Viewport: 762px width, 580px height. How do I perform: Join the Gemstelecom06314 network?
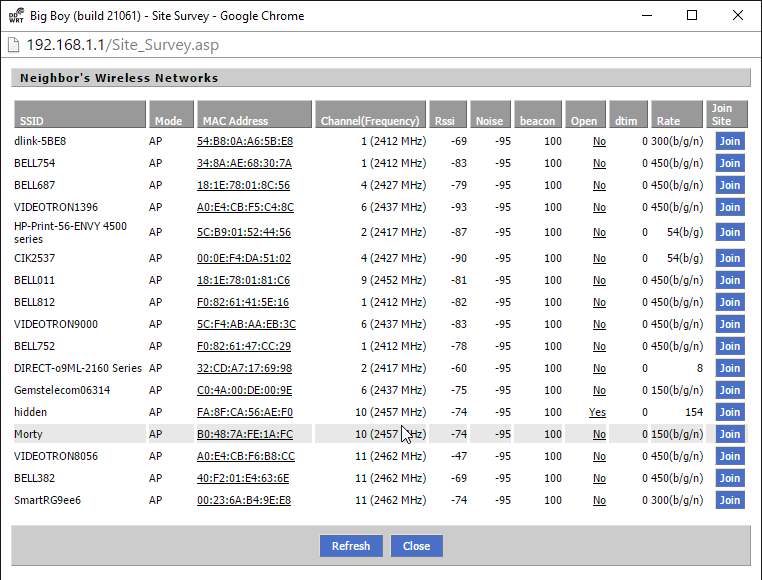[729, 390]
